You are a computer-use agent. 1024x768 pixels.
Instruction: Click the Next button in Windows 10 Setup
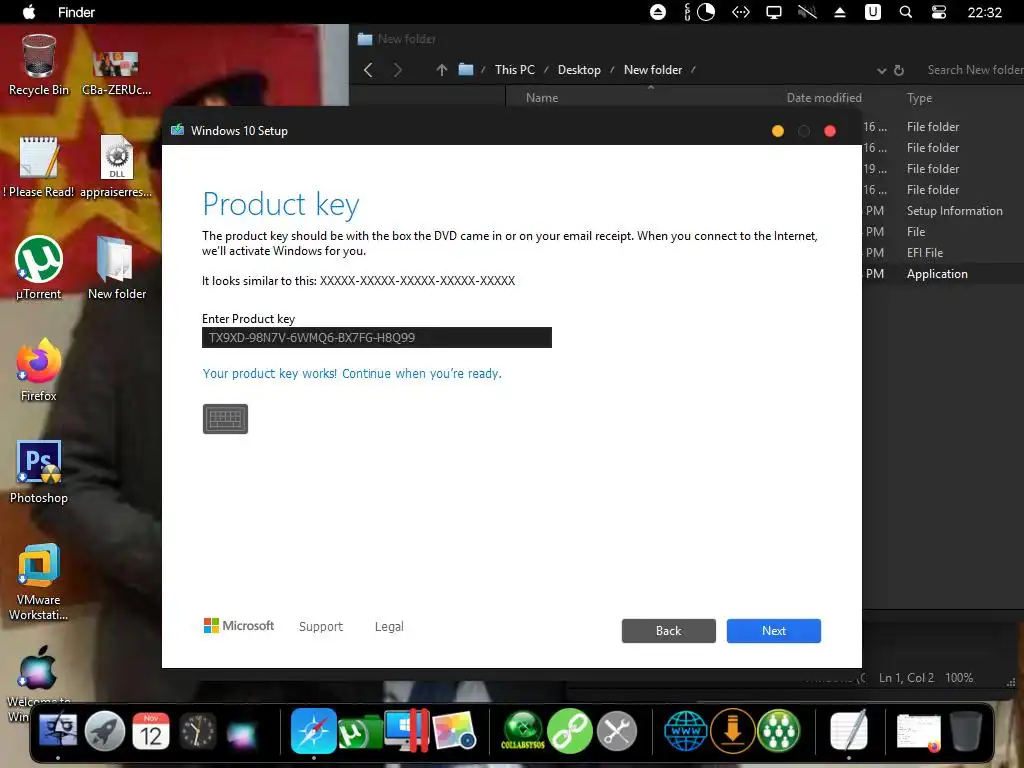coord(773,631)
